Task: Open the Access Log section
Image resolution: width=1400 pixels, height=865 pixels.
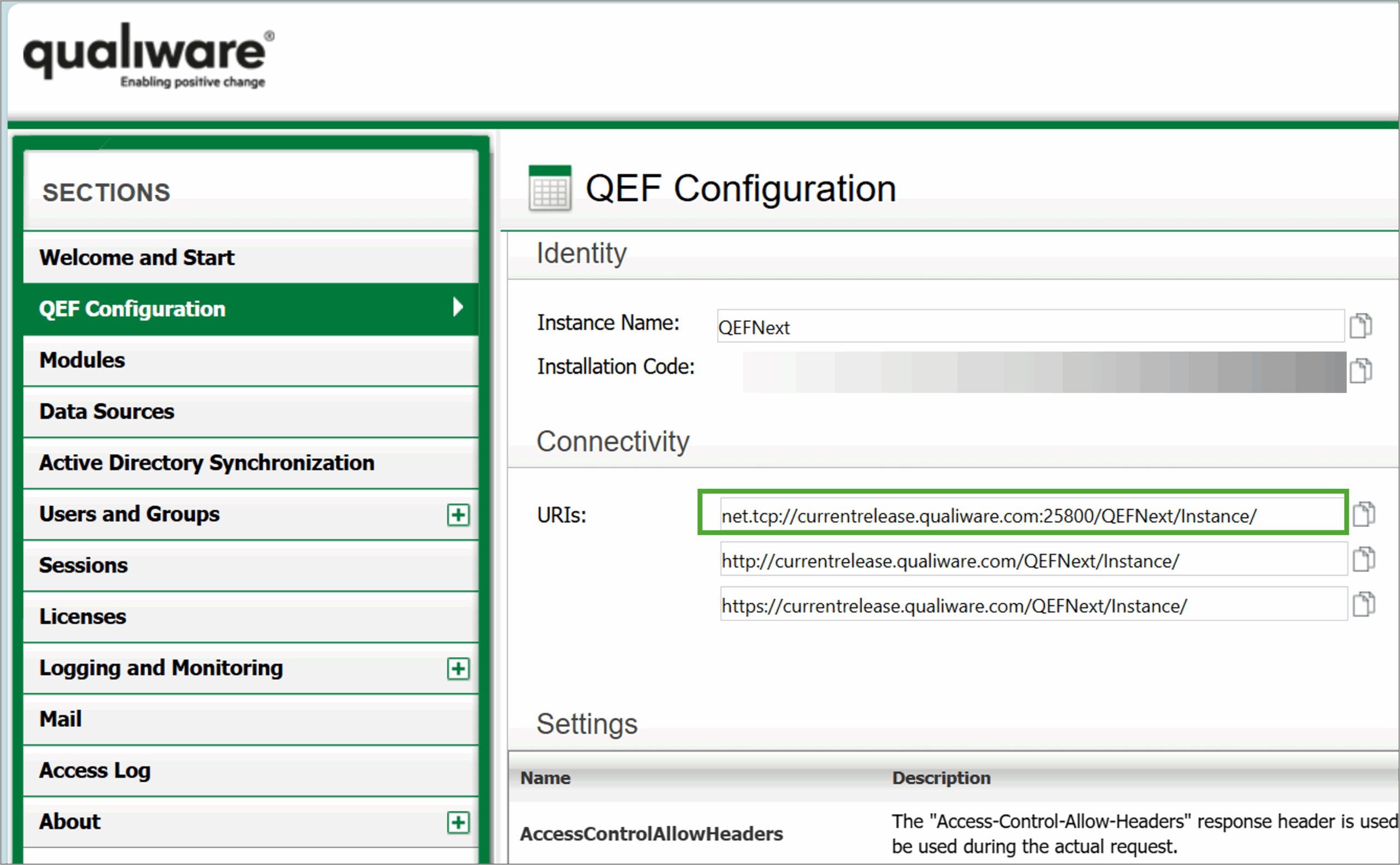Action: tap(250, 770)
